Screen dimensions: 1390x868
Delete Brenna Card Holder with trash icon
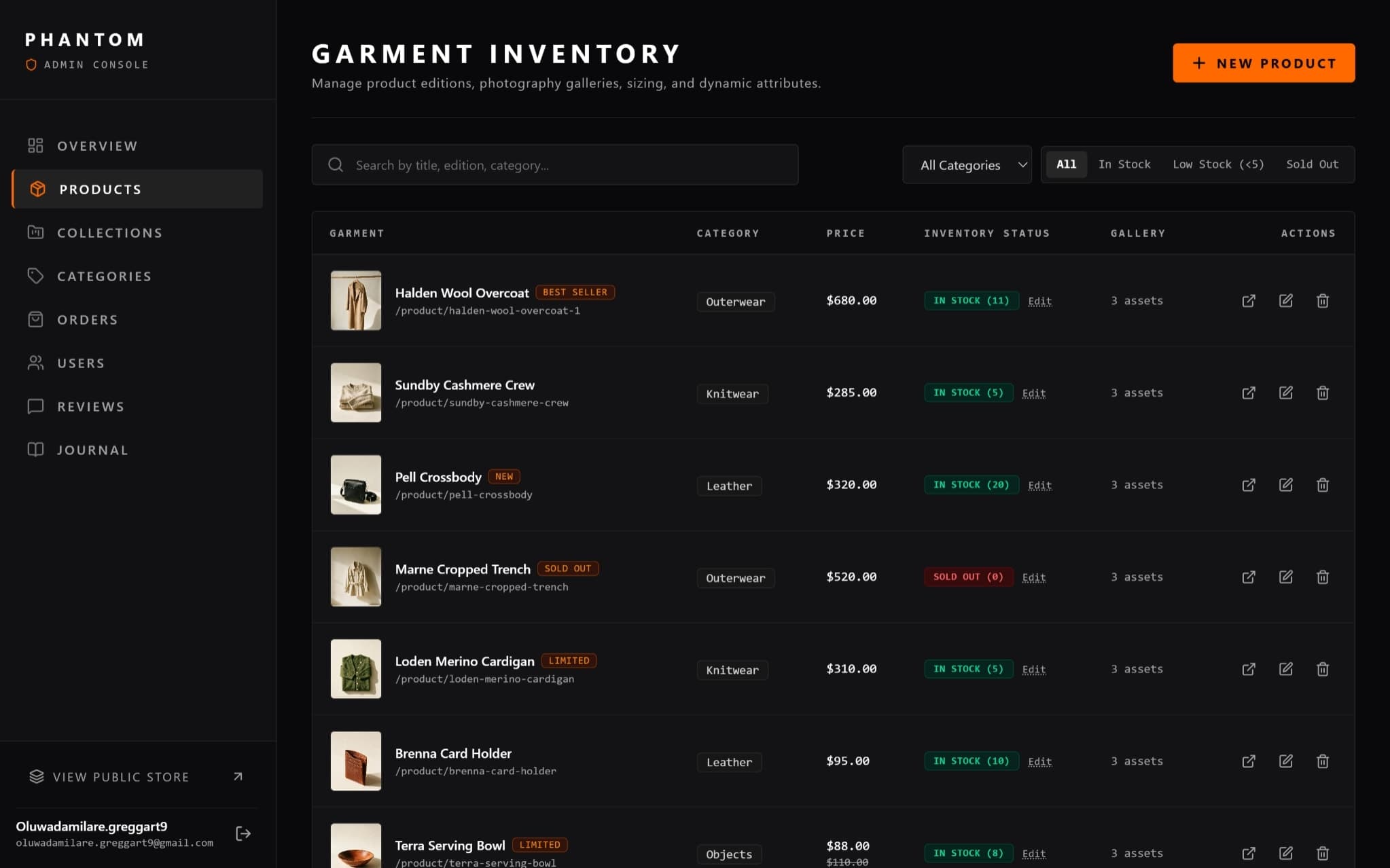pos(1323,761)
